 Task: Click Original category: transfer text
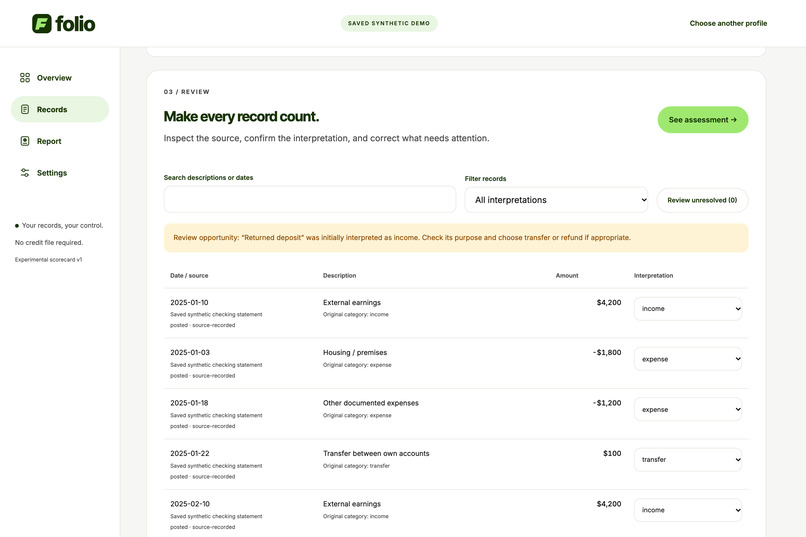tap(356, 466)
